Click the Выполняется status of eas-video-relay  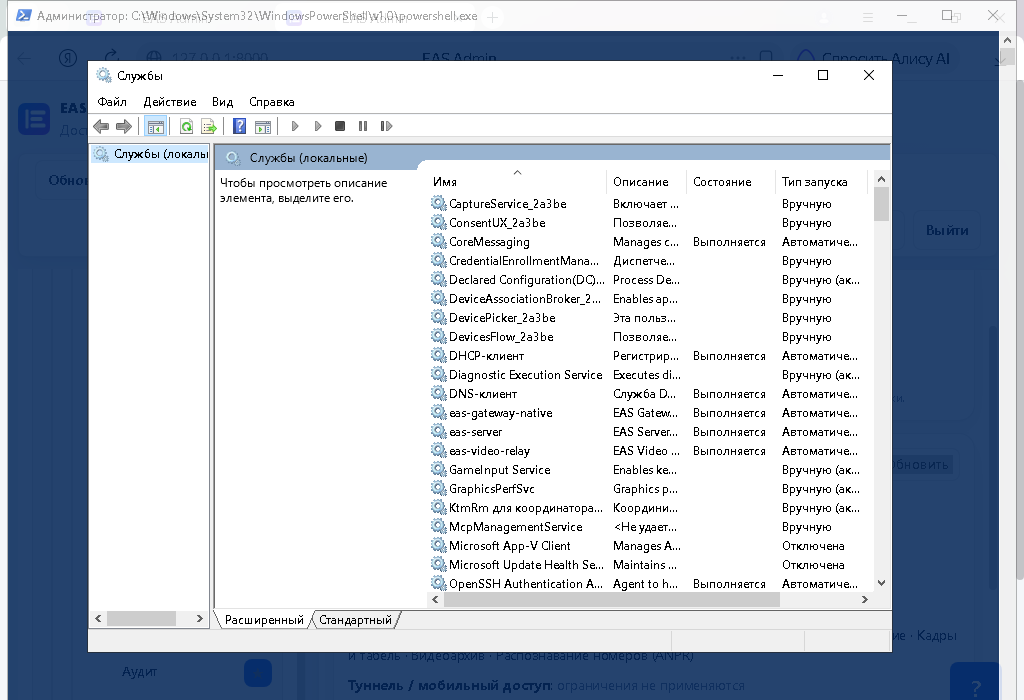[729, 451]
